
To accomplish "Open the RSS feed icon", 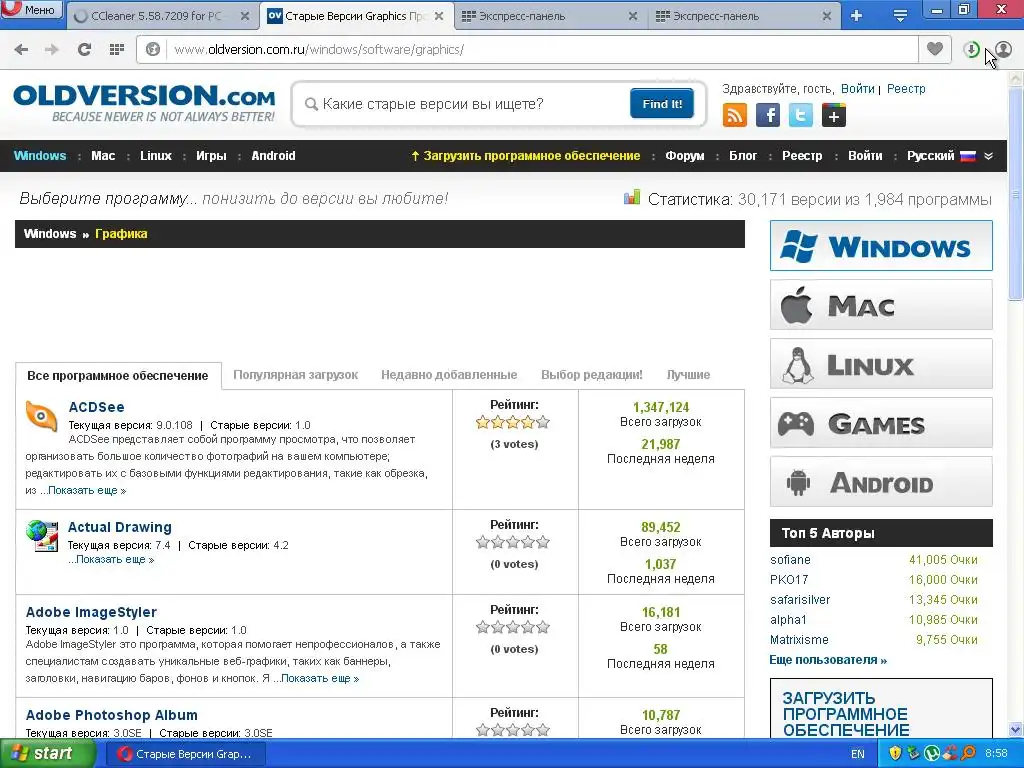I will tap(734, 116).
